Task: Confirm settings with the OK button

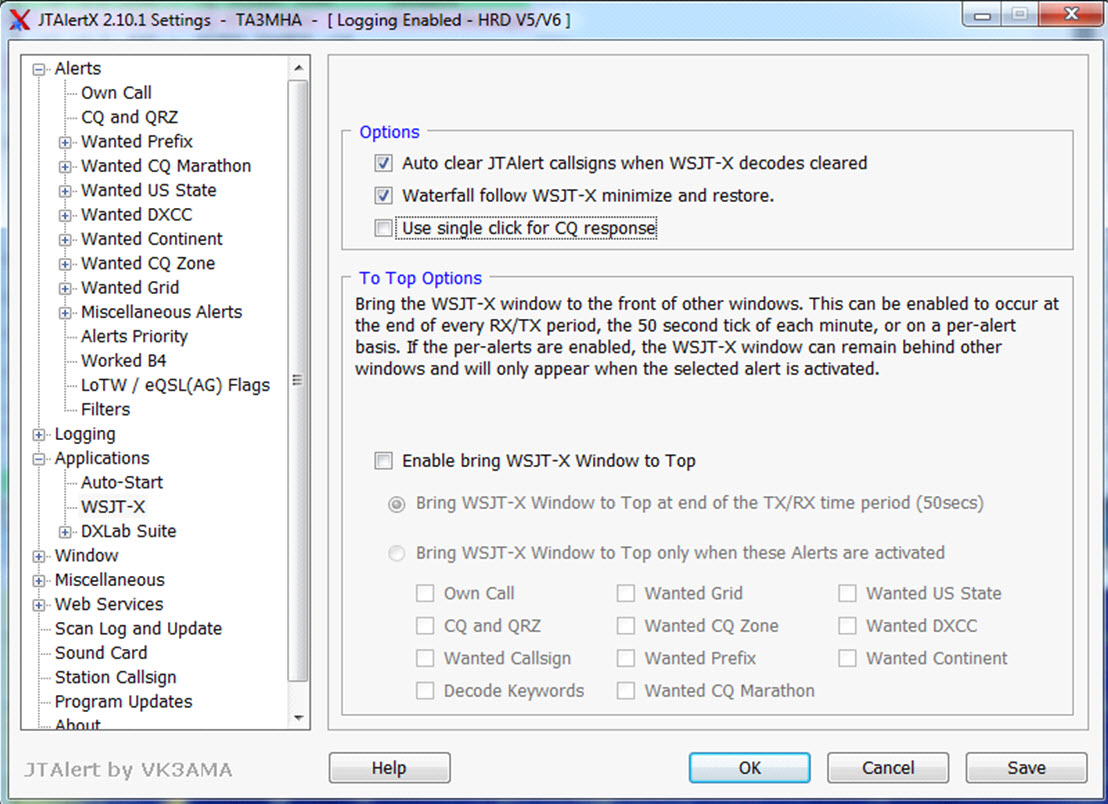Action: (750, 768)
